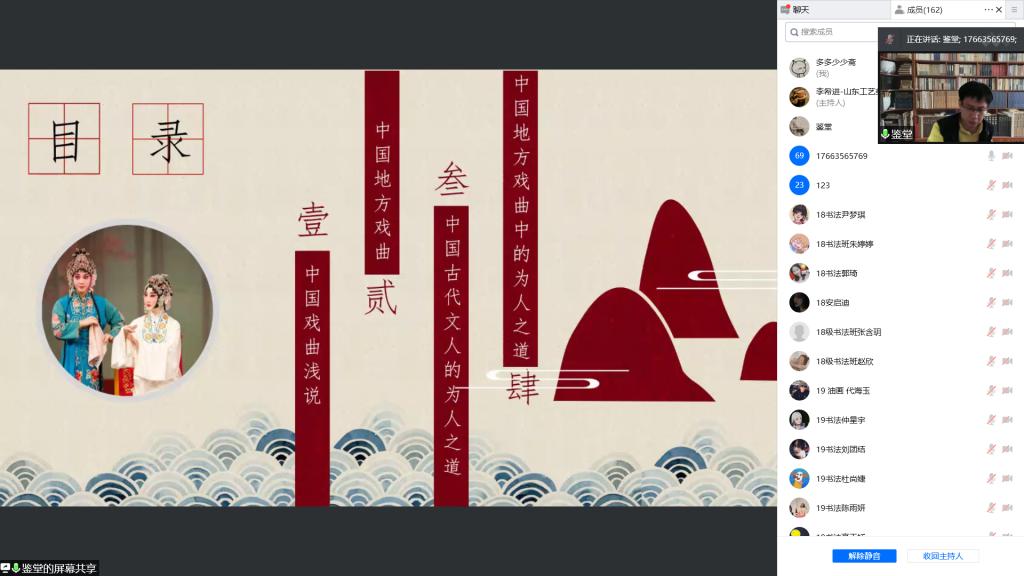The image size is (1024, 576).
Task: Click the blue 解除静音 unmute button
Action: point(864,556)
